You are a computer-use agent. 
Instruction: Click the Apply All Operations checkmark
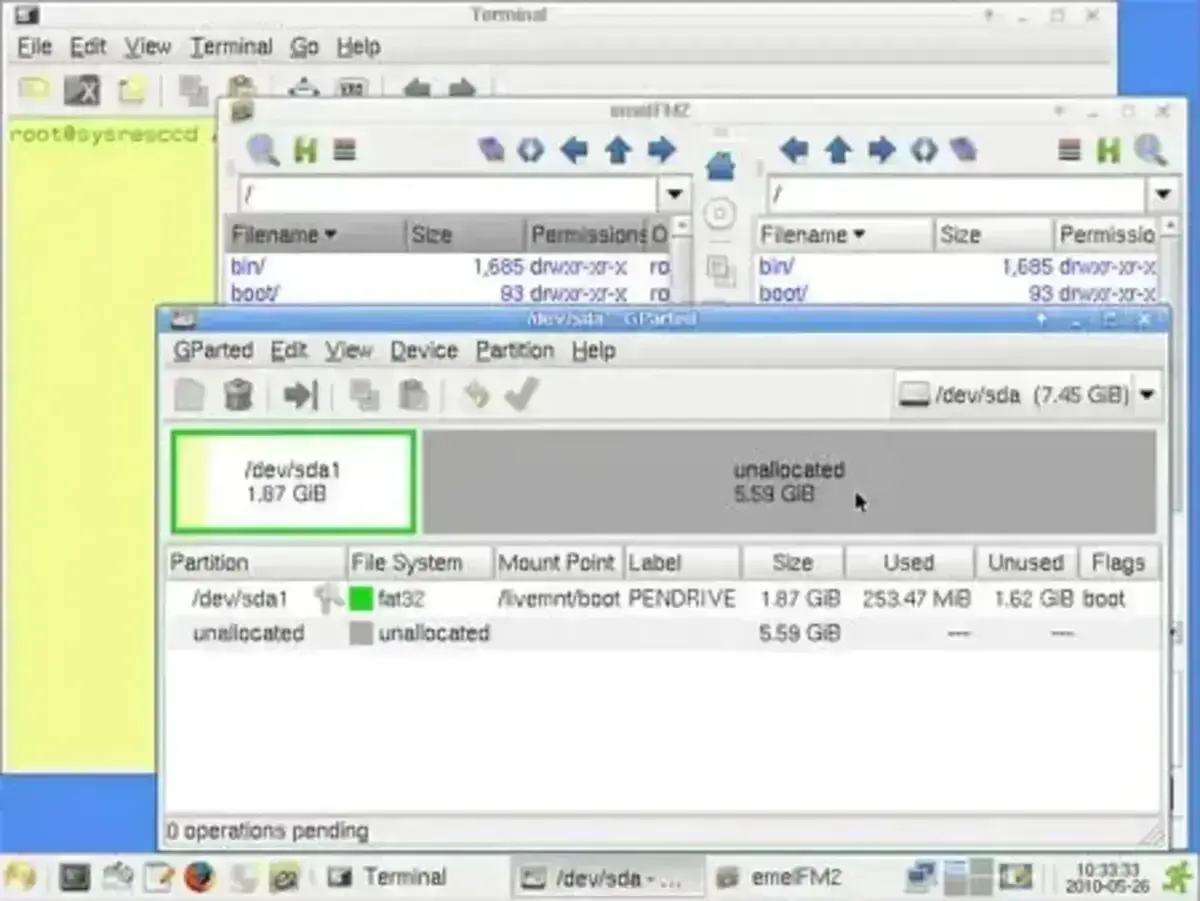(x=521, y=395)
